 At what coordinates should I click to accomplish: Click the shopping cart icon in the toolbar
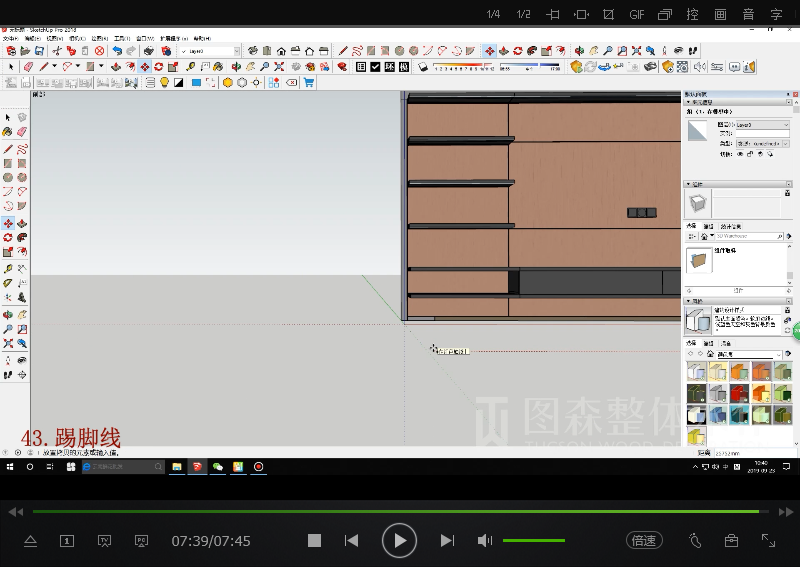click(309, 83)
